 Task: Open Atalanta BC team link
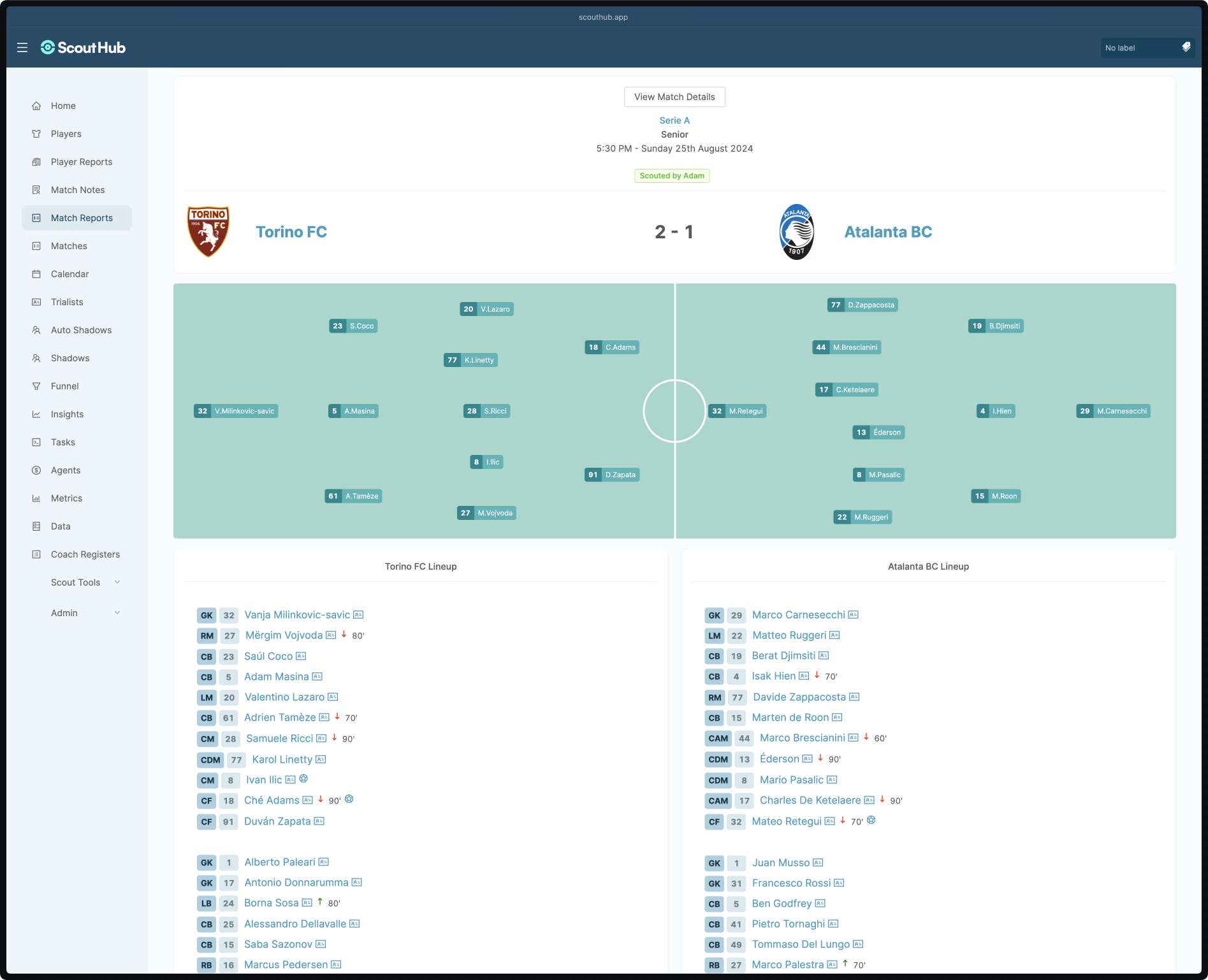pos(887,232)
